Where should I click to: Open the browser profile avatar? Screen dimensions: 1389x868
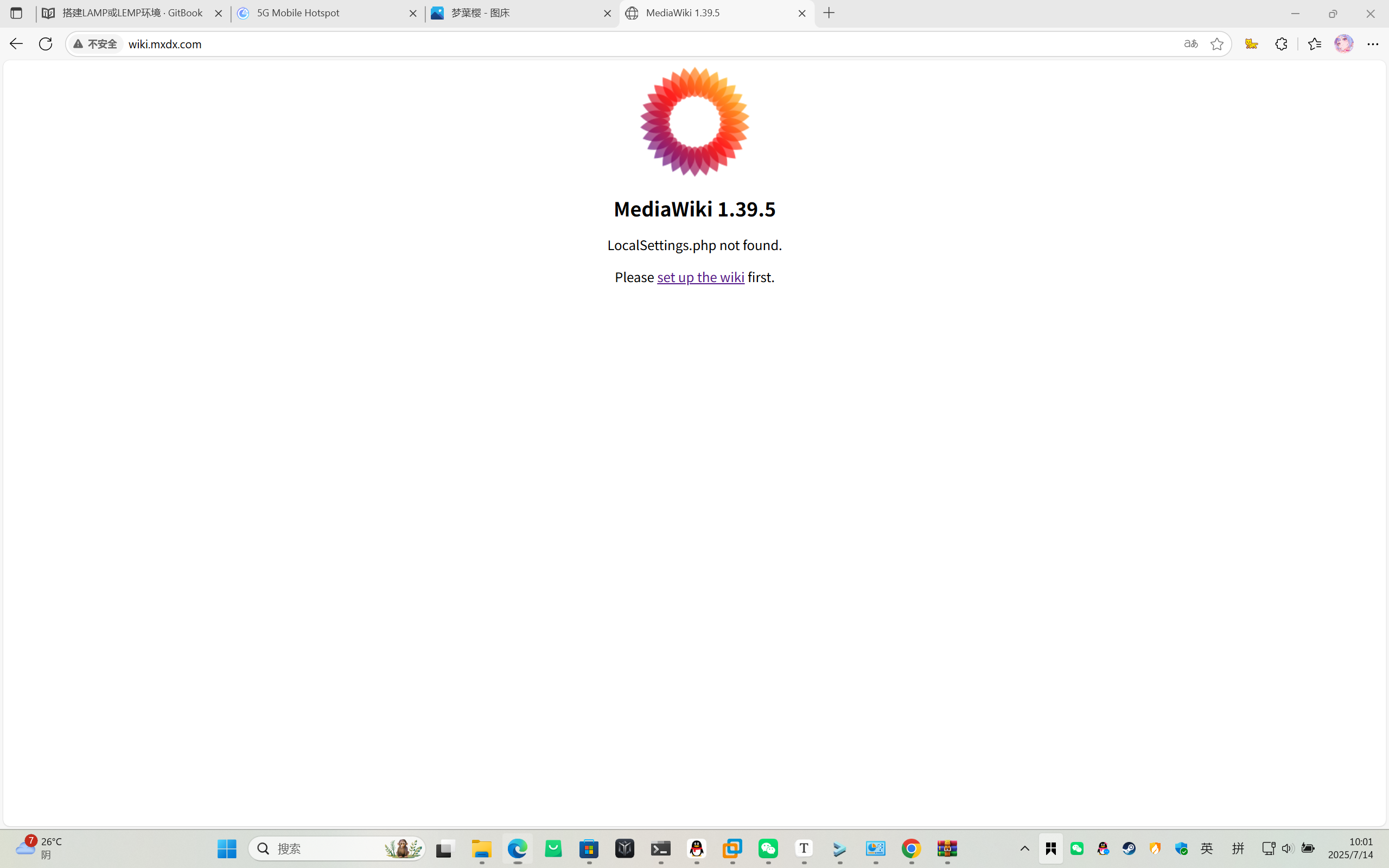click(1343, 44)
